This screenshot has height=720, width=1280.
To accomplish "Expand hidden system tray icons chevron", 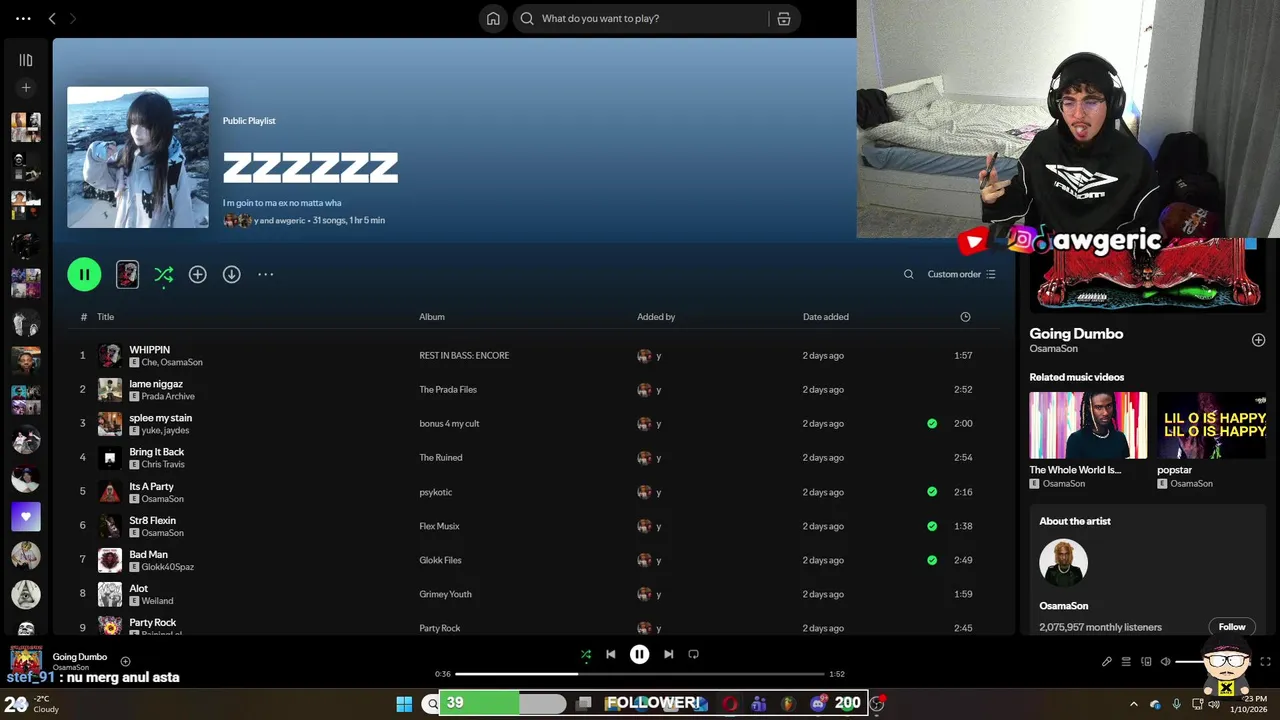I will pyautogui.click(x=1133, y=704).
